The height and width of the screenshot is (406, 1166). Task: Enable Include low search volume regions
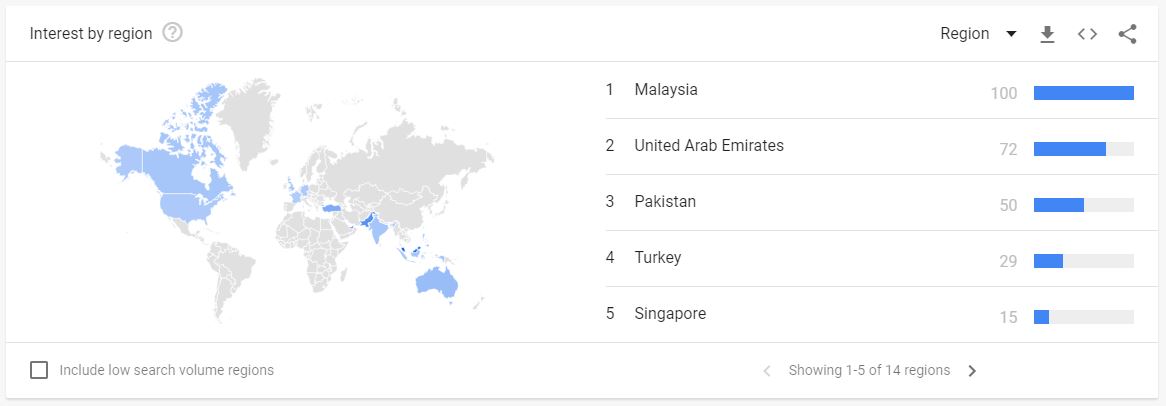point(39,370)
